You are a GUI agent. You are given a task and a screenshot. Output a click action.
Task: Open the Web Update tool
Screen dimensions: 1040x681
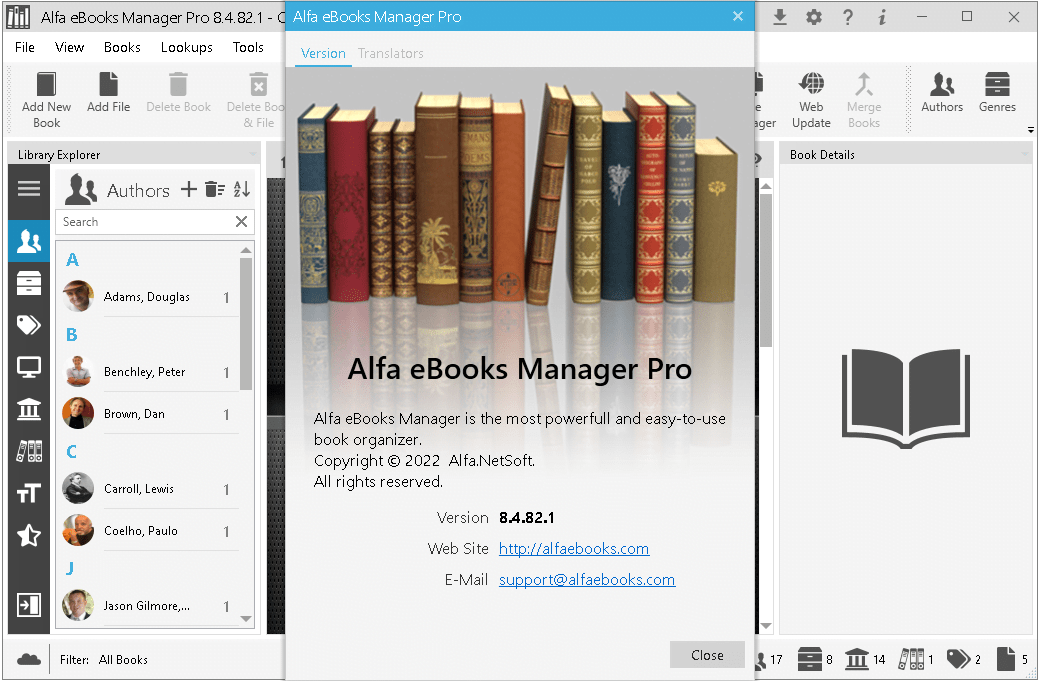point(811,100)
